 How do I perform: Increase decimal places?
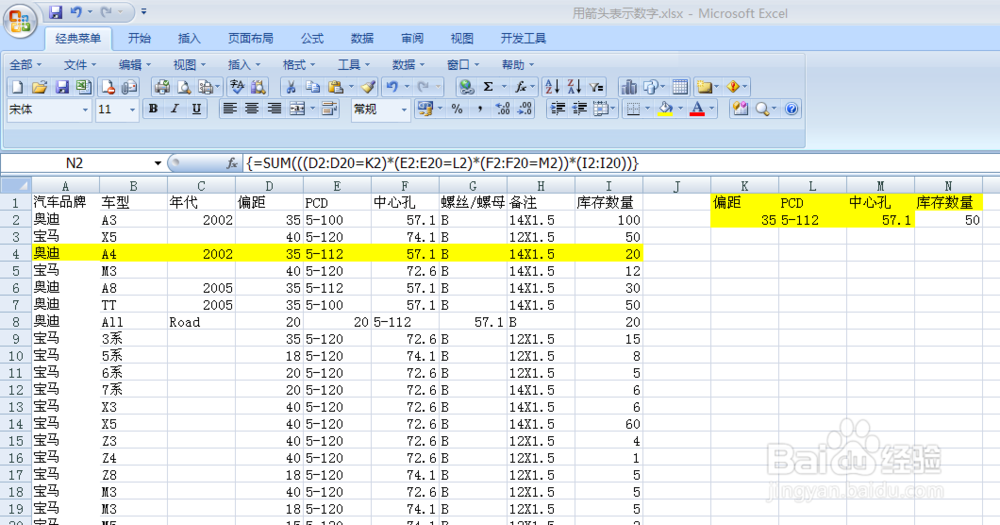point(503,109)
